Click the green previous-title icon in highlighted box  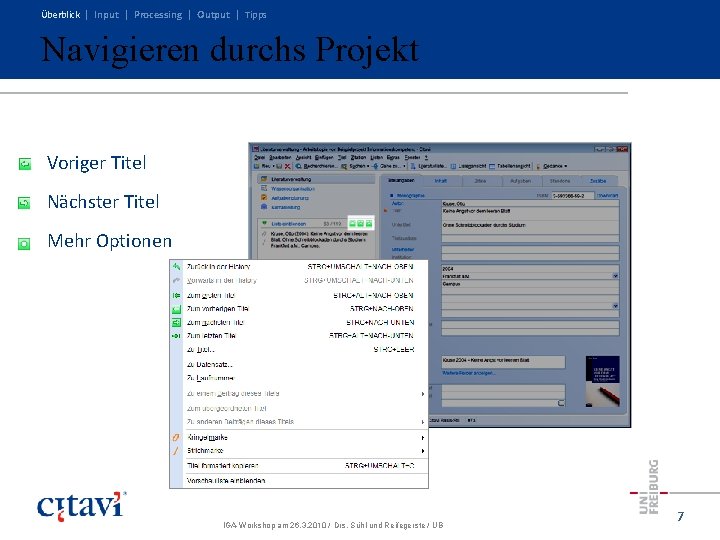tap(352, 224)
